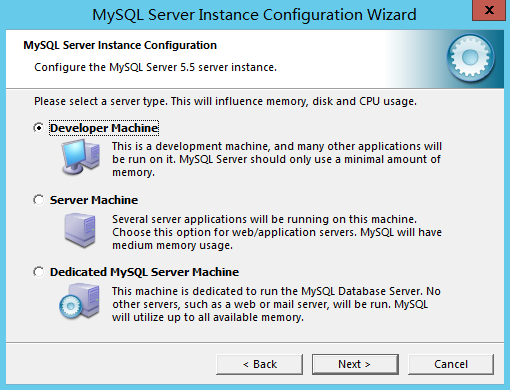
Task: Click the Dedicated MySQL Server description text
Action: pos(276,304)
